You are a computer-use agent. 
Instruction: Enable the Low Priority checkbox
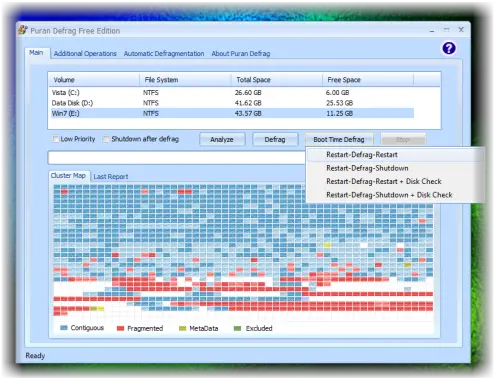click(x=55, y=139)
